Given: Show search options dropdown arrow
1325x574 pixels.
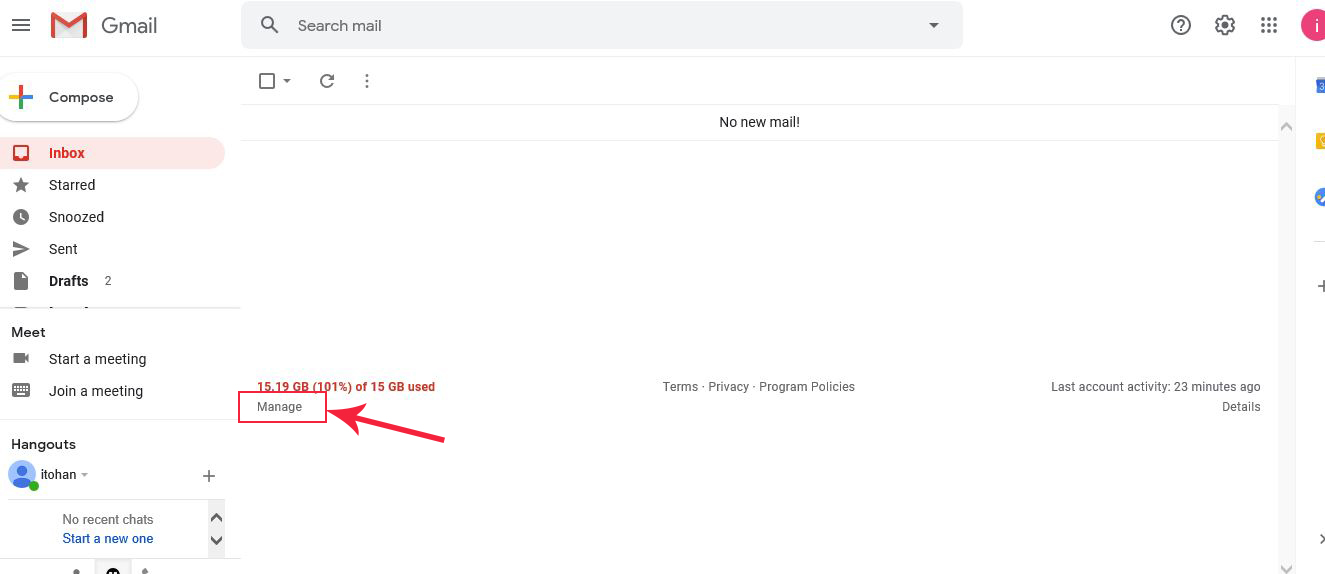Looking at the screenshot, I should pyautogui.click(x=934, y=25).
